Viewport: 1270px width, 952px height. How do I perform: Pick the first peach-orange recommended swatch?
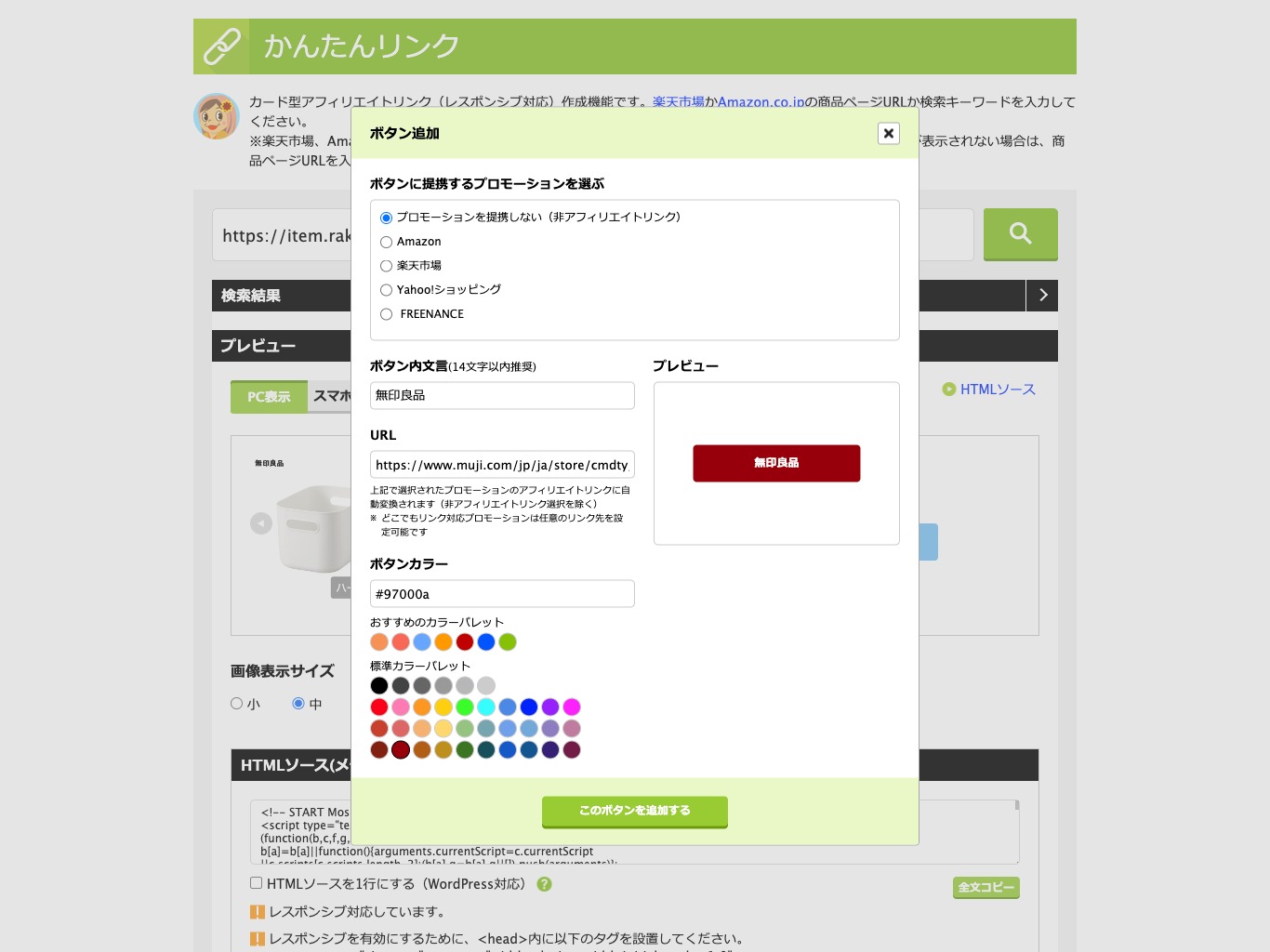(379, 642)
